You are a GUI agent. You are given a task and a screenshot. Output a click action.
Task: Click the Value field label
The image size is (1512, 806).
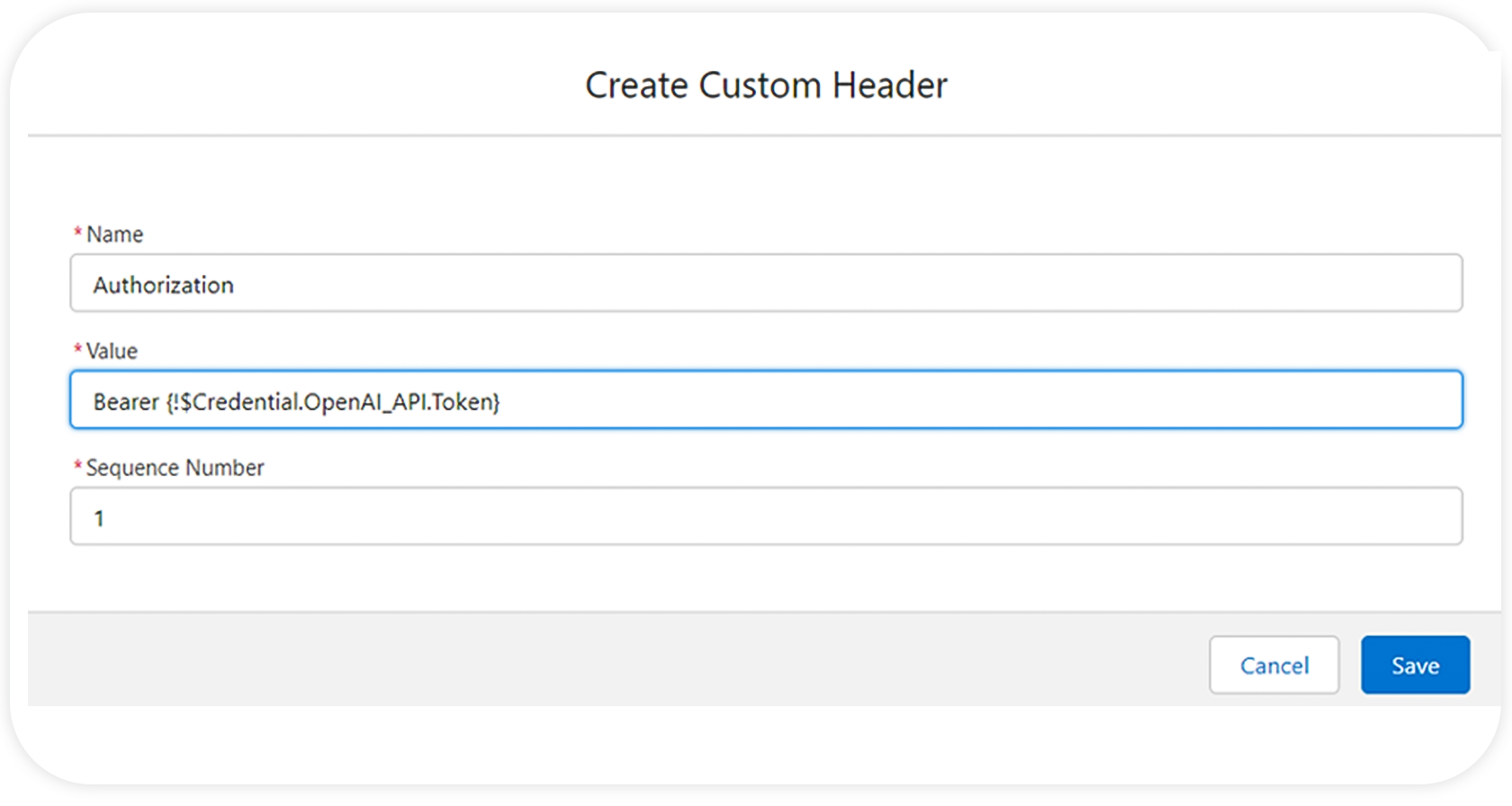point(112,351)
